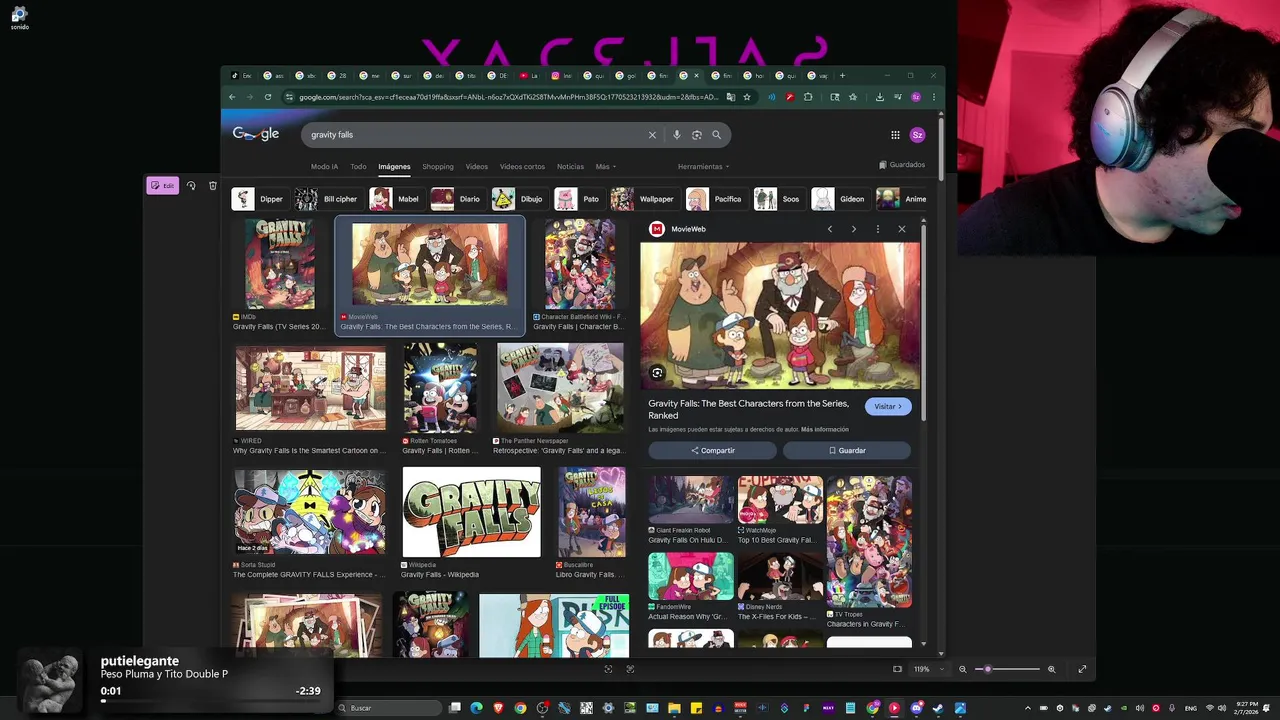The height and width of the screenshot is (720, 1280).
Task: Clear the search box with the X icon
Action: coord(652,135)
